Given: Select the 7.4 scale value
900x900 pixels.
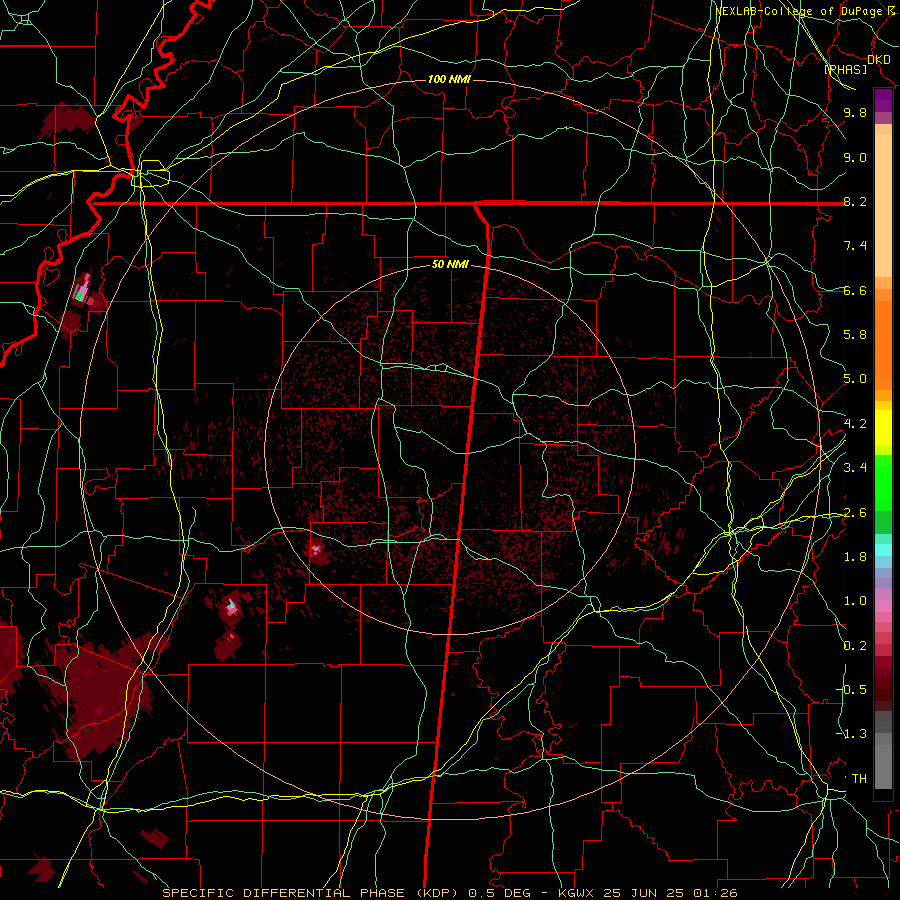Looking at the screenshot, I should [855, 246].
